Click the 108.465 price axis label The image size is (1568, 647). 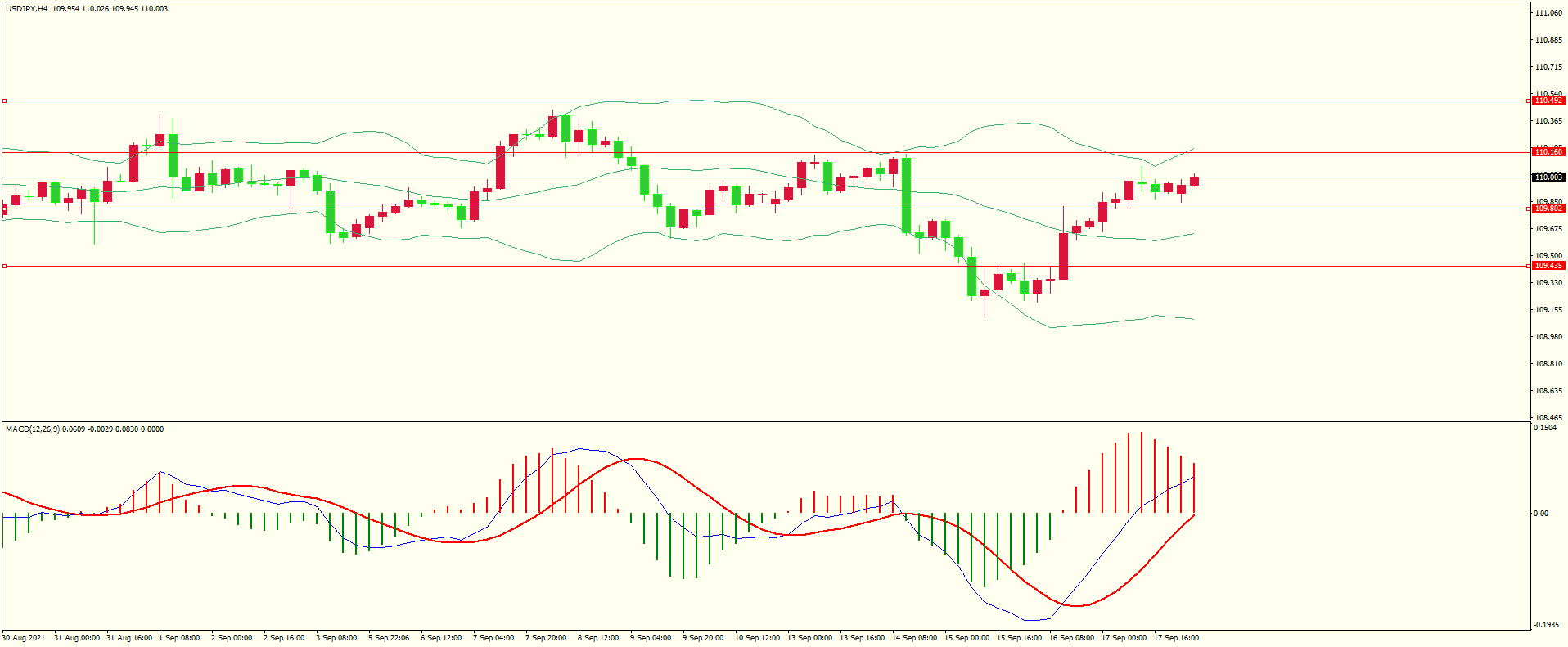[1548, 418]
